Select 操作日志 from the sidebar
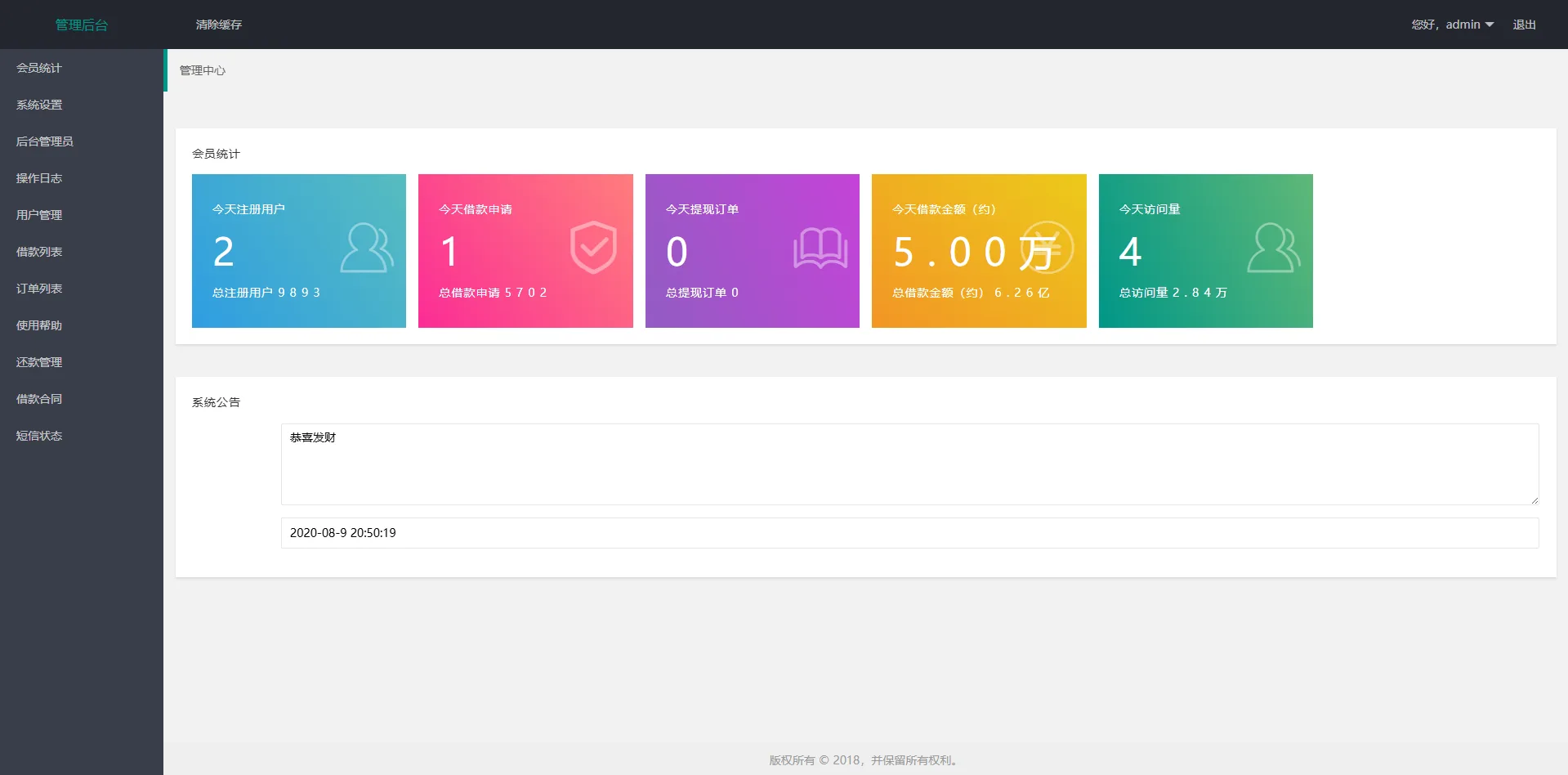This screenshot has height=775, width=1568. click(x=39, y=178)
